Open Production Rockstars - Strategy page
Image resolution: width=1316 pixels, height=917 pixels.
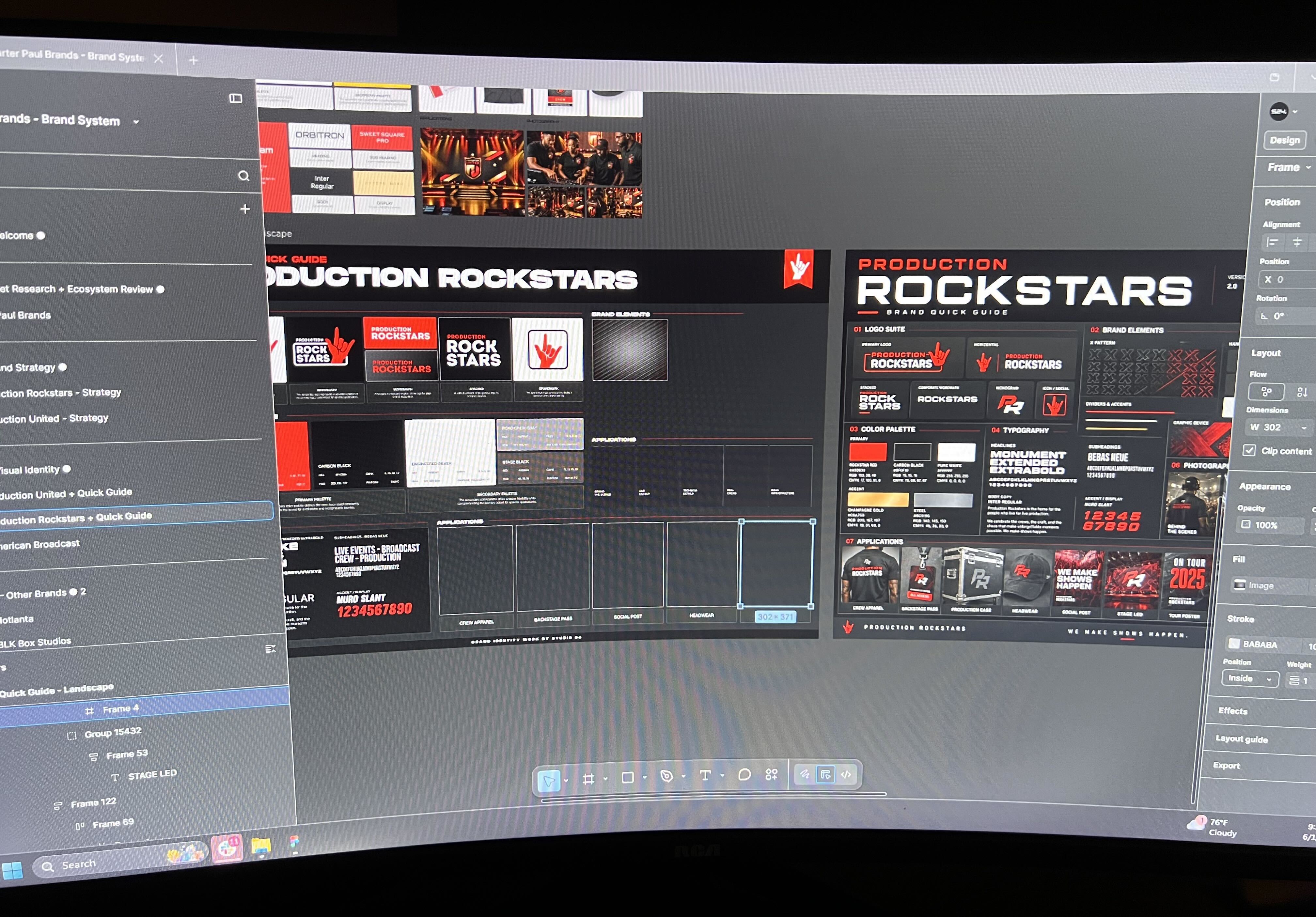tap(61, 393)
